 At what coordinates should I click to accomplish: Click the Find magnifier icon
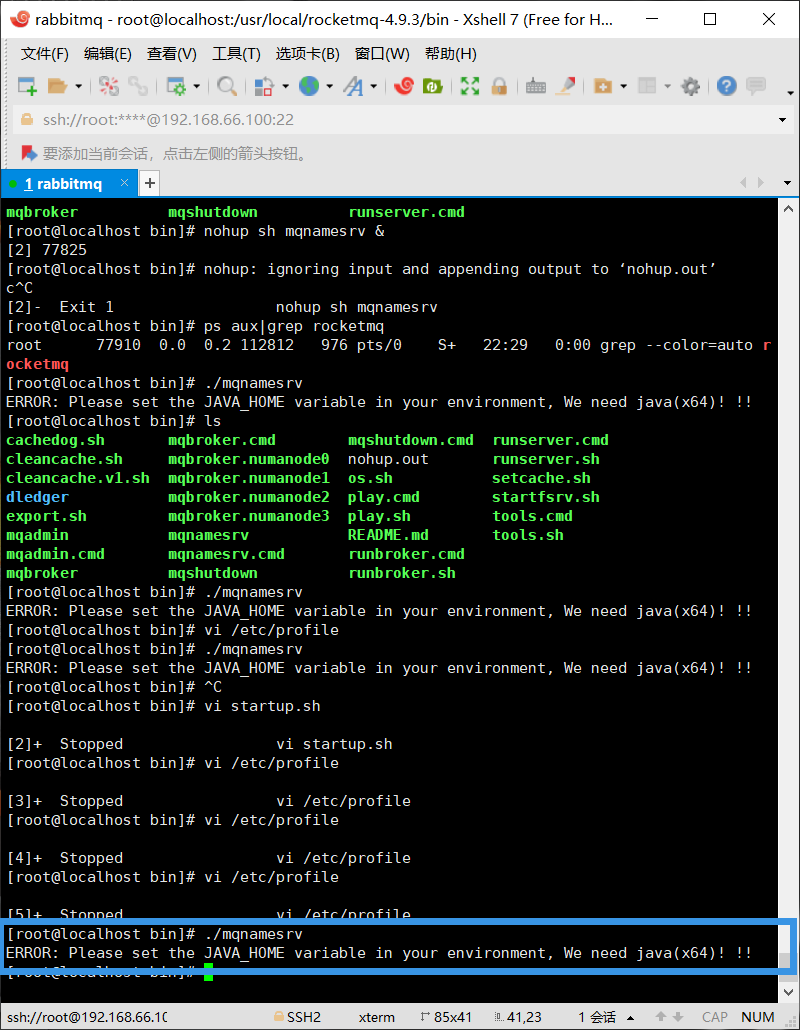227,86
